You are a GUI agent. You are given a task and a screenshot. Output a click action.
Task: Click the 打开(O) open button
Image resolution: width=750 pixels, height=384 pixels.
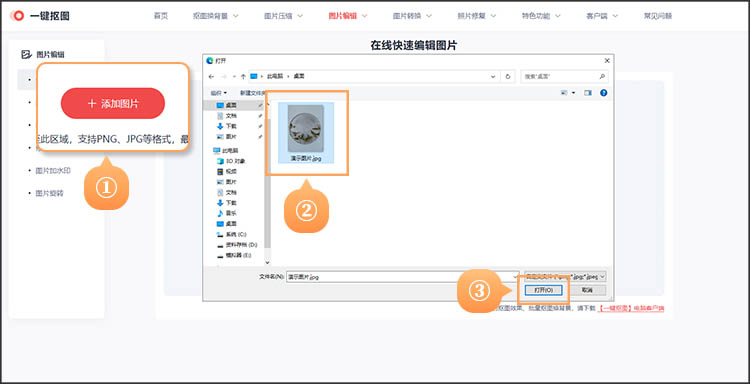543,290
